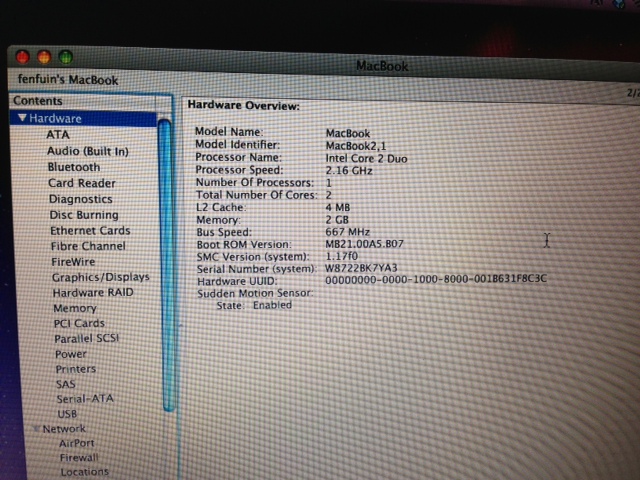Screen dimensions: 640x480
Task: Click the SMC Version value 1.17f0
Action: 341,256
